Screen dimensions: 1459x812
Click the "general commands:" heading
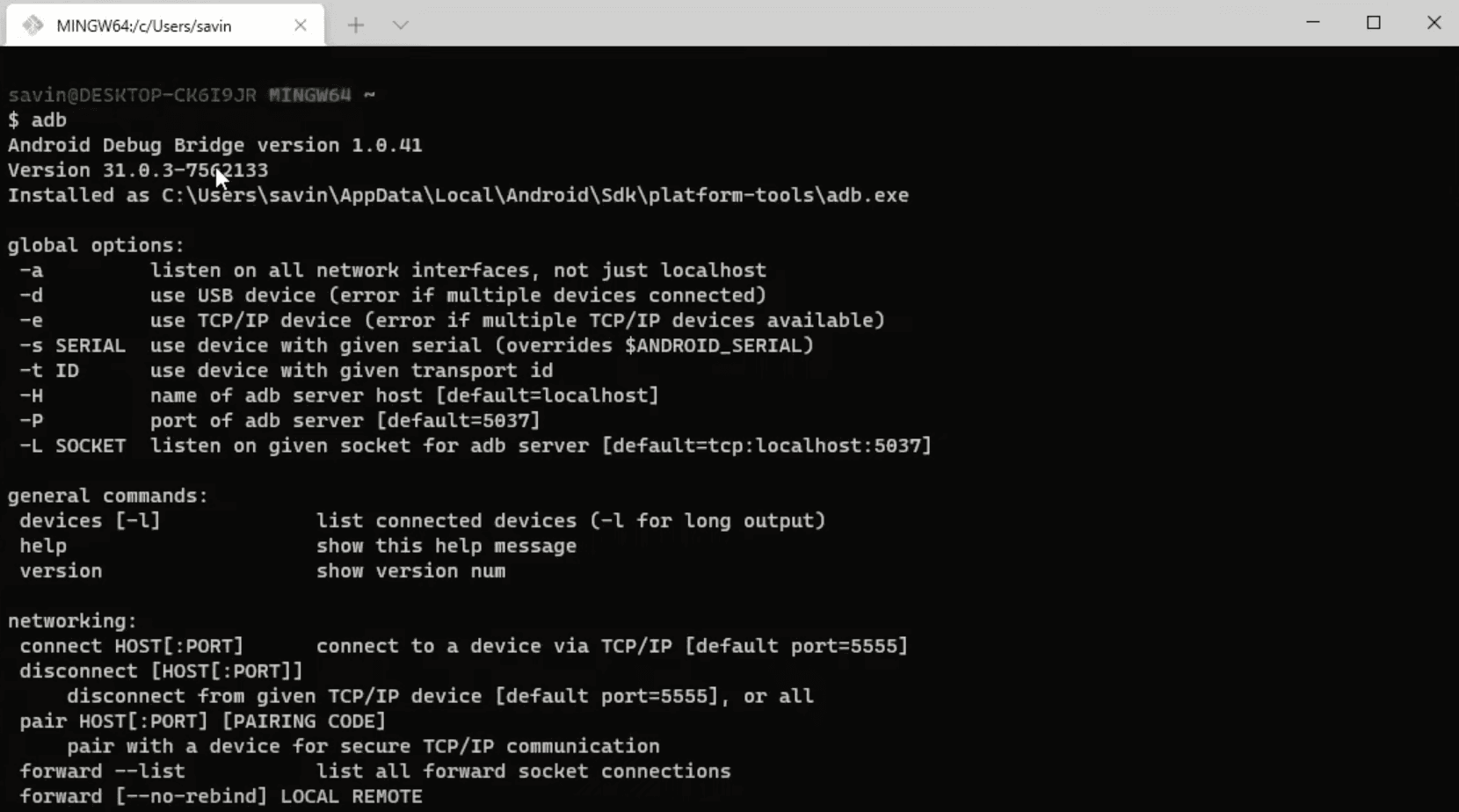pyautogui.click(x=106, y=495)
